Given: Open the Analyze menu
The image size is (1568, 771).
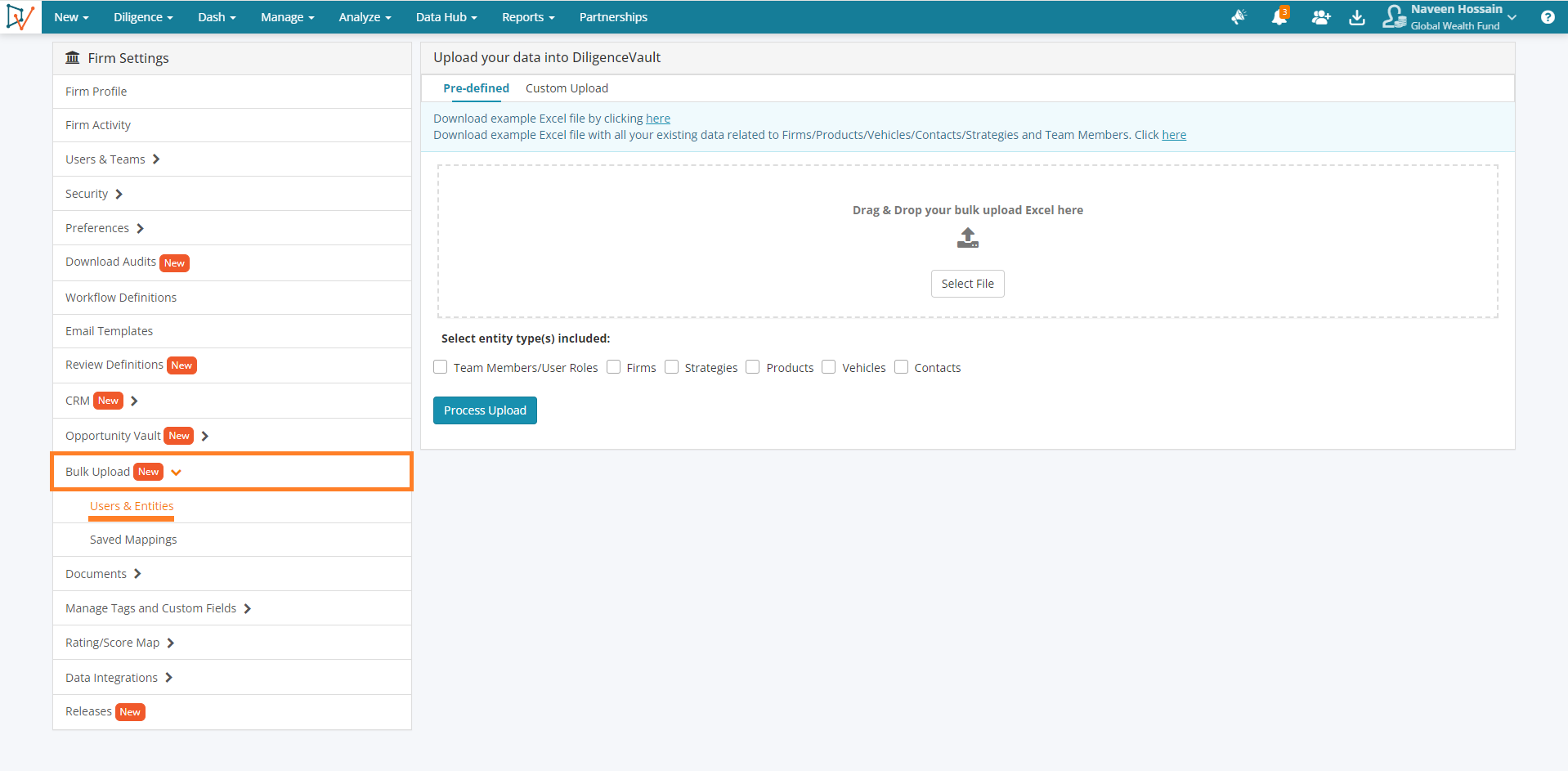Looking at the screenshot, I should [x=365, y=17].
